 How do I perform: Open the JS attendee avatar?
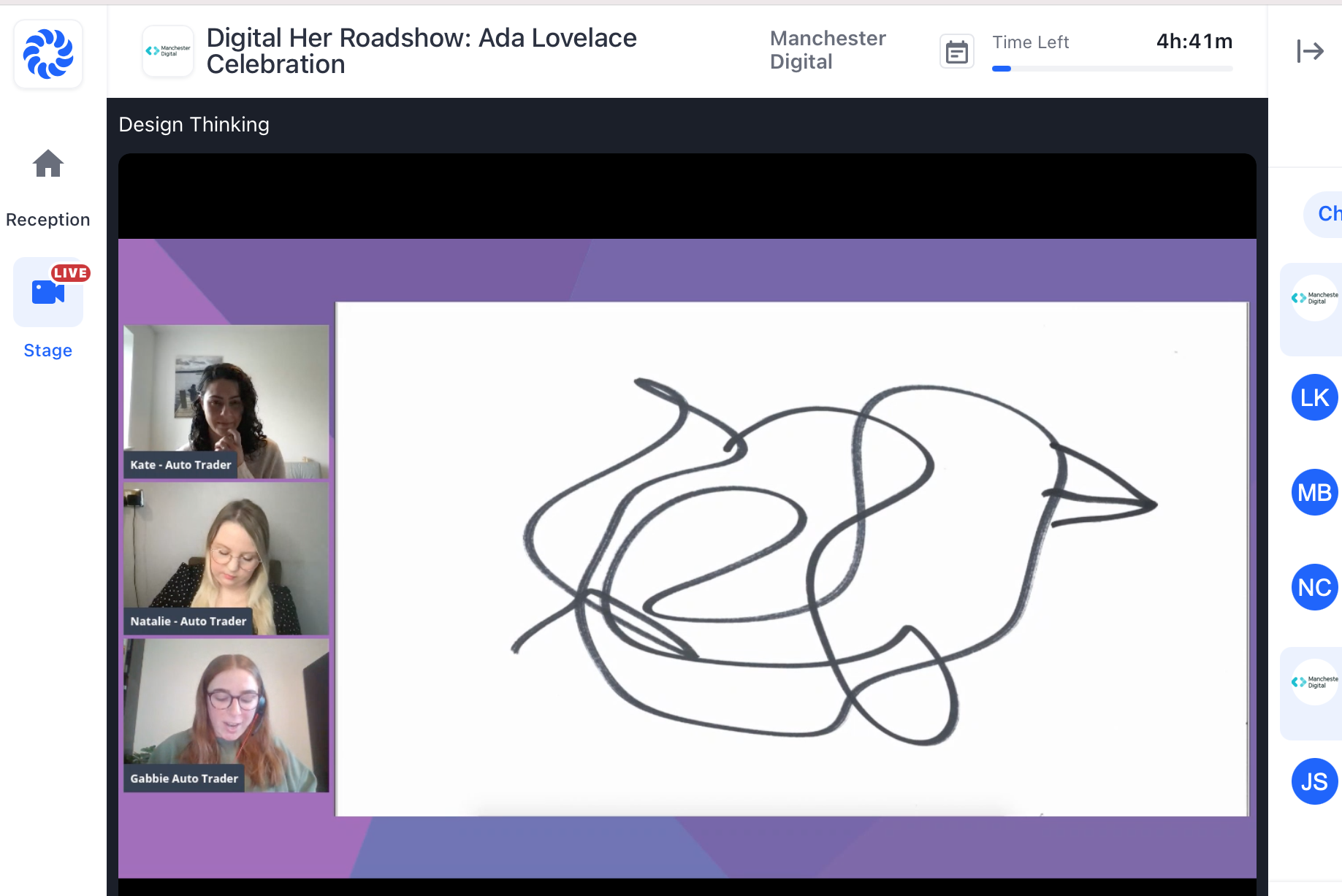click(x=1315, y=781)
